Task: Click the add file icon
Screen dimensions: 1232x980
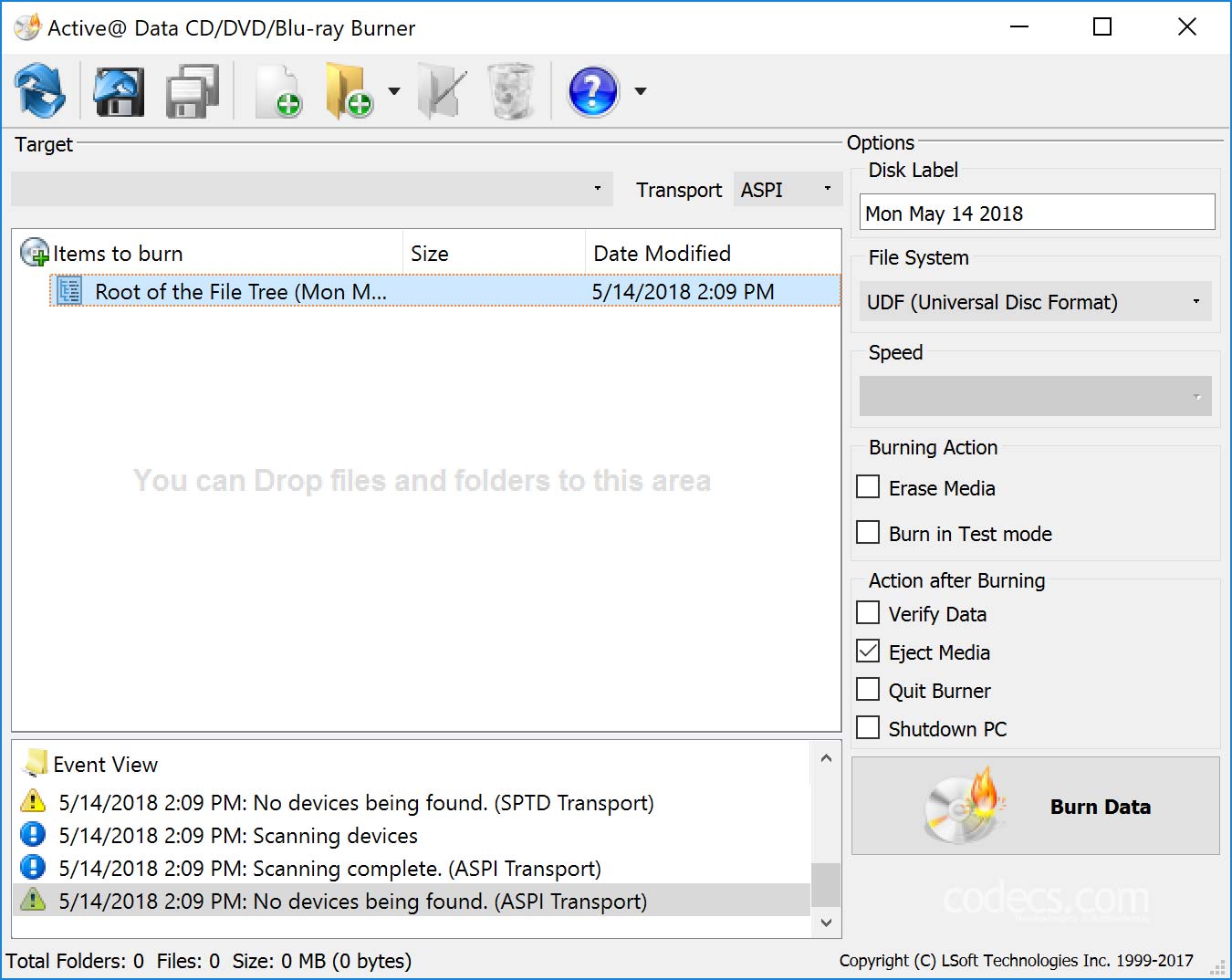Action: pyautogui.click(x=277, y=91)
